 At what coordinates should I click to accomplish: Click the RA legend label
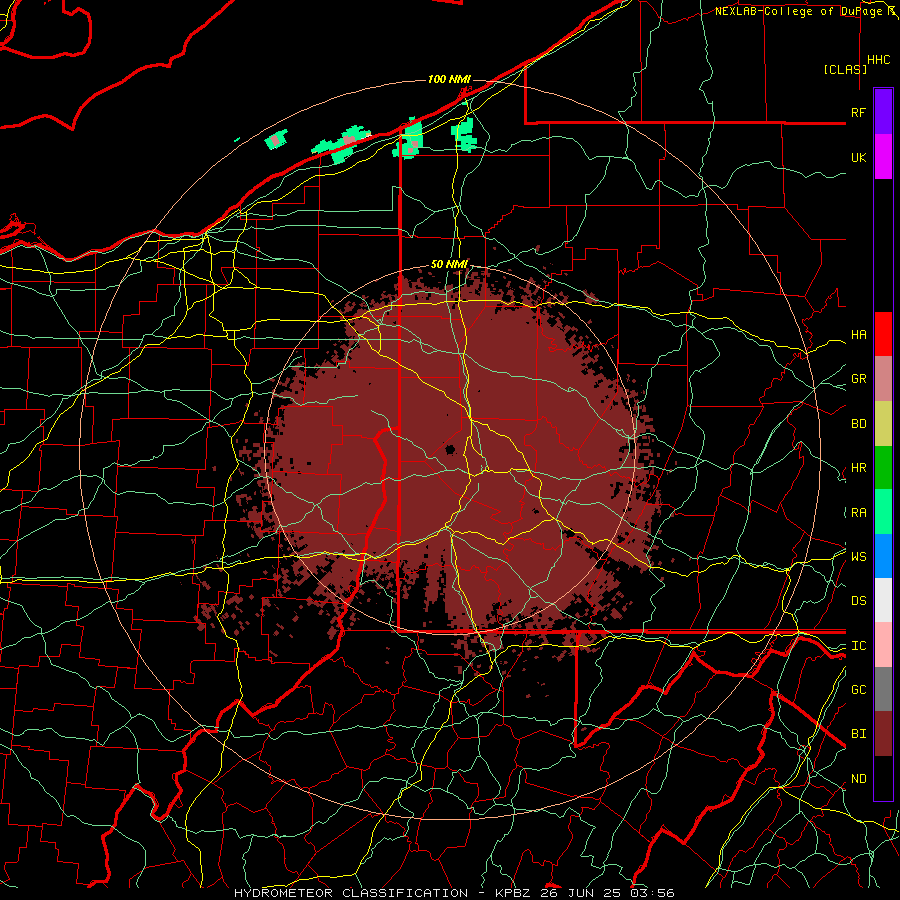[859, 513]
